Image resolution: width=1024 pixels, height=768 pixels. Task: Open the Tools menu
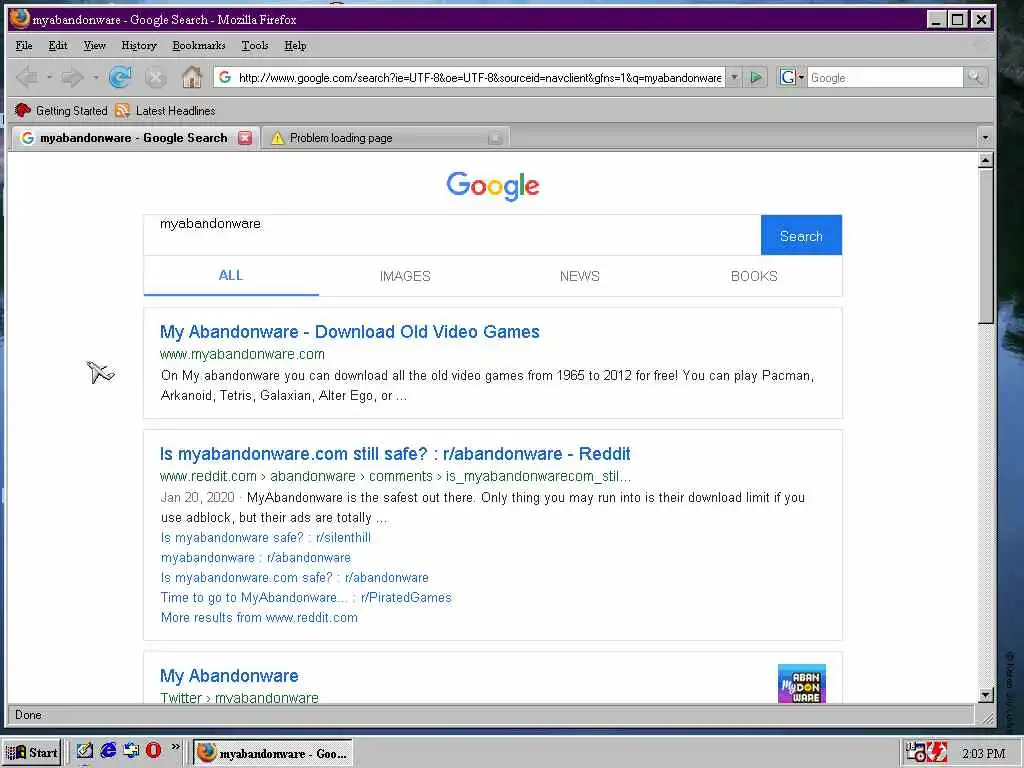[255, 46]
